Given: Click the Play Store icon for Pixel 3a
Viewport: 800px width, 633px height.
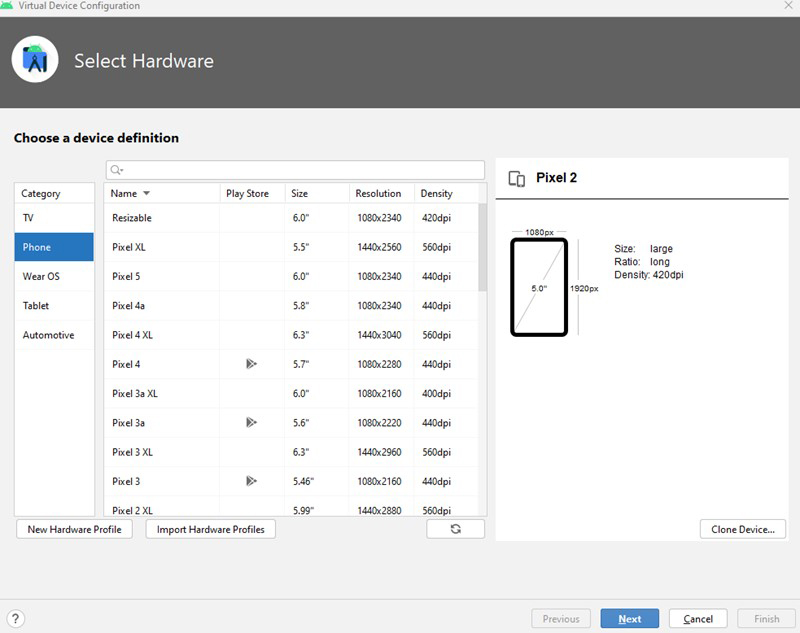Looking at the screenshot, I should [x=251, y=423].
